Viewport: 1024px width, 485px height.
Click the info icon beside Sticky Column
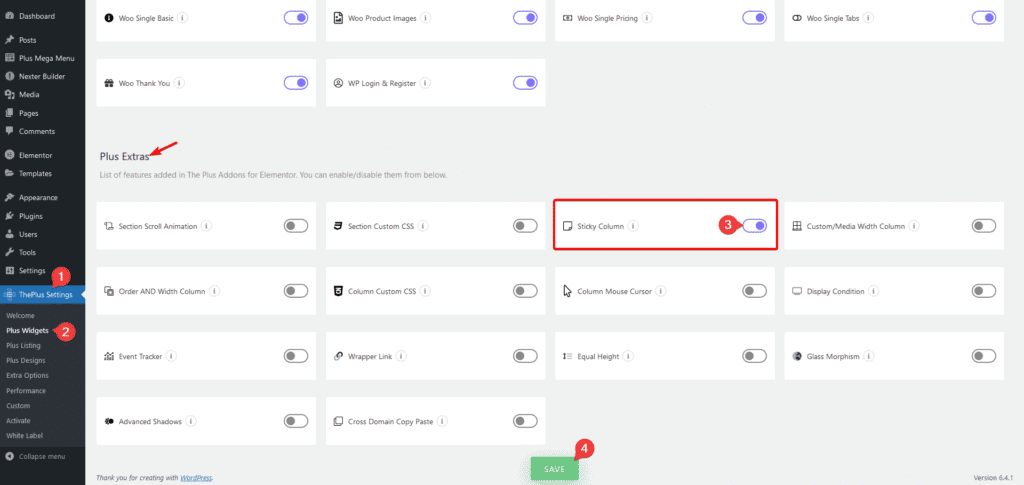click(x=634, y=226)
